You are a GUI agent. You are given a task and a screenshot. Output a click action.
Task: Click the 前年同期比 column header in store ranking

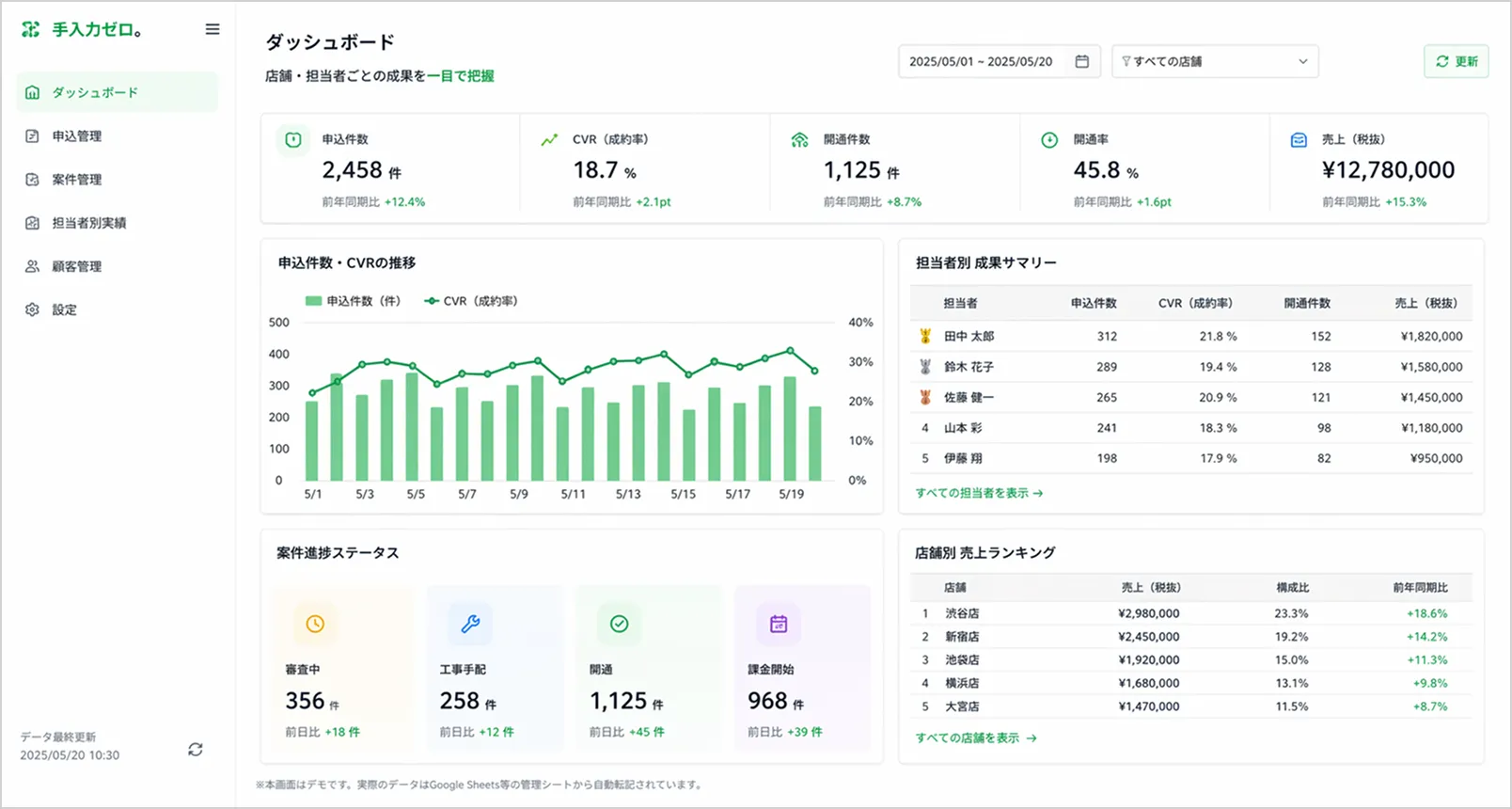pyautogui.click(x=1420, y=587)
